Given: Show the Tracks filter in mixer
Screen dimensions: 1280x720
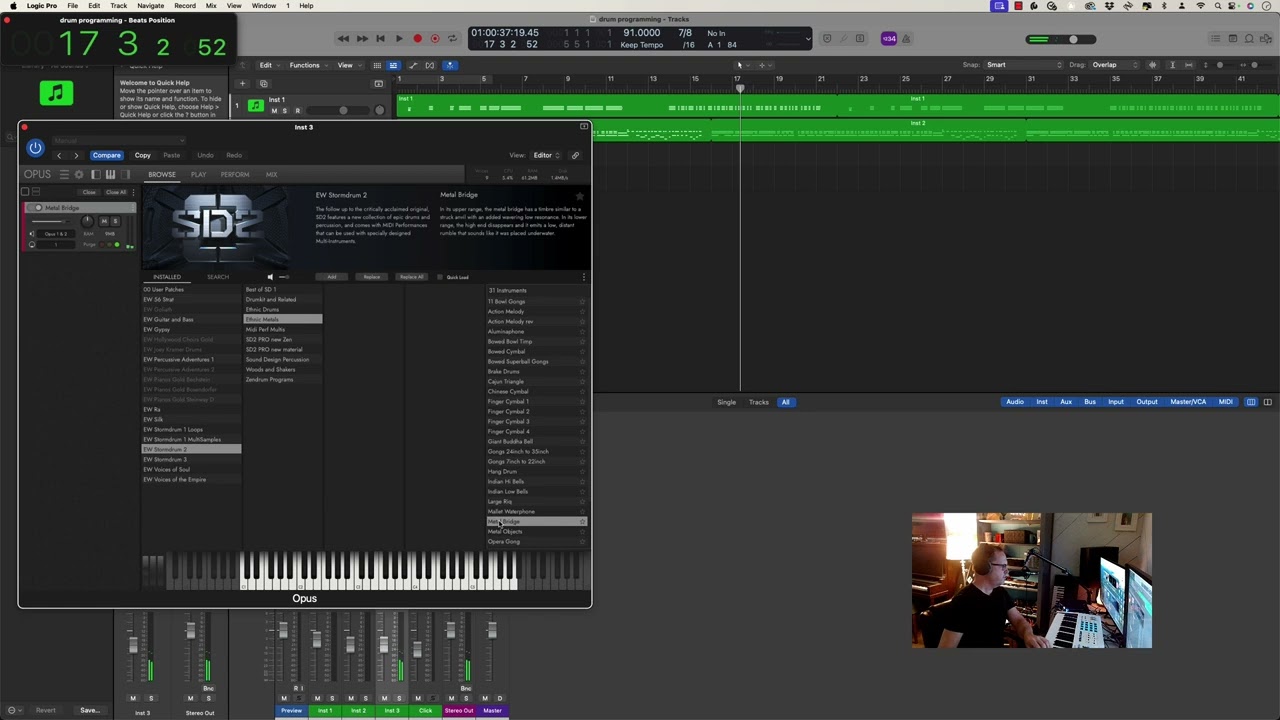Looking at the screenshot, I should tap(759, 402).
